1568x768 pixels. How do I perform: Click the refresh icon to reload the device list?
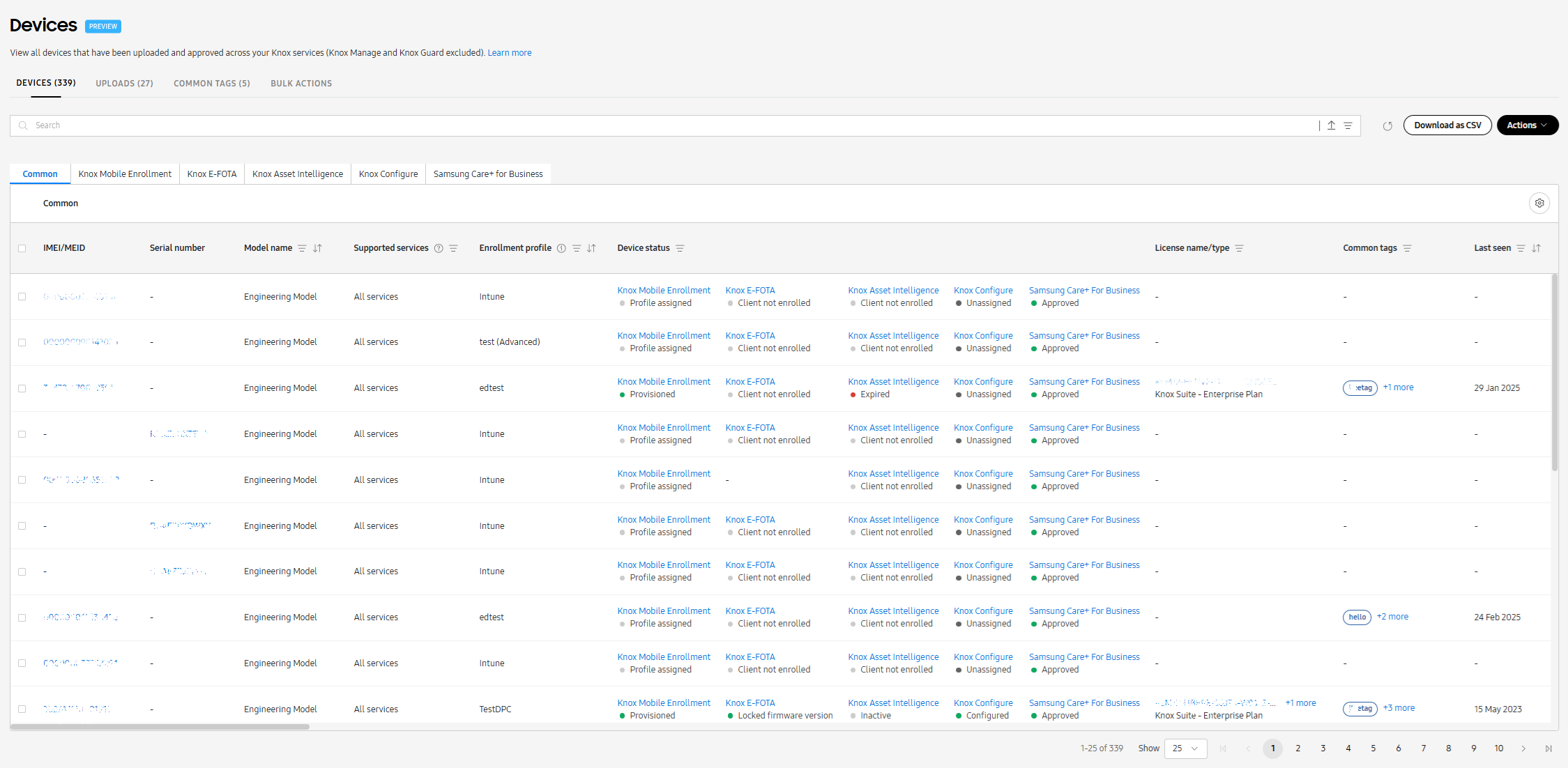click(x=1387, y=125)
